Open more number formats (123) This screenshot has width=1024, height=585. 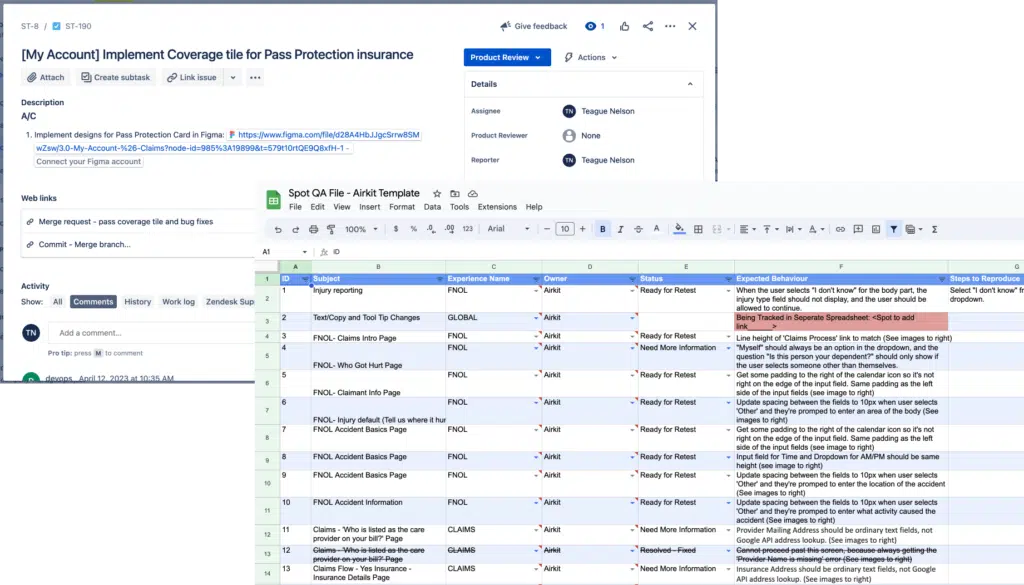tap(468, 229)
